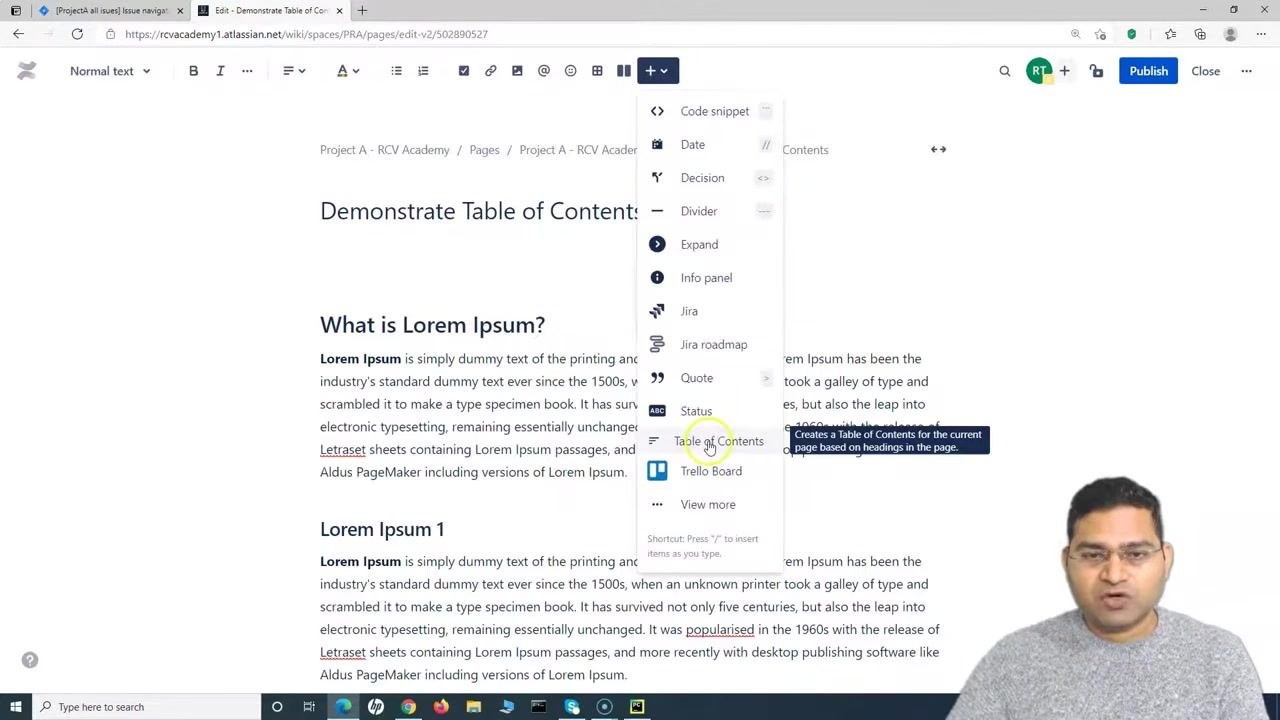Open browser favorites star icon

pyautogui.click(x=1170, y=34)
